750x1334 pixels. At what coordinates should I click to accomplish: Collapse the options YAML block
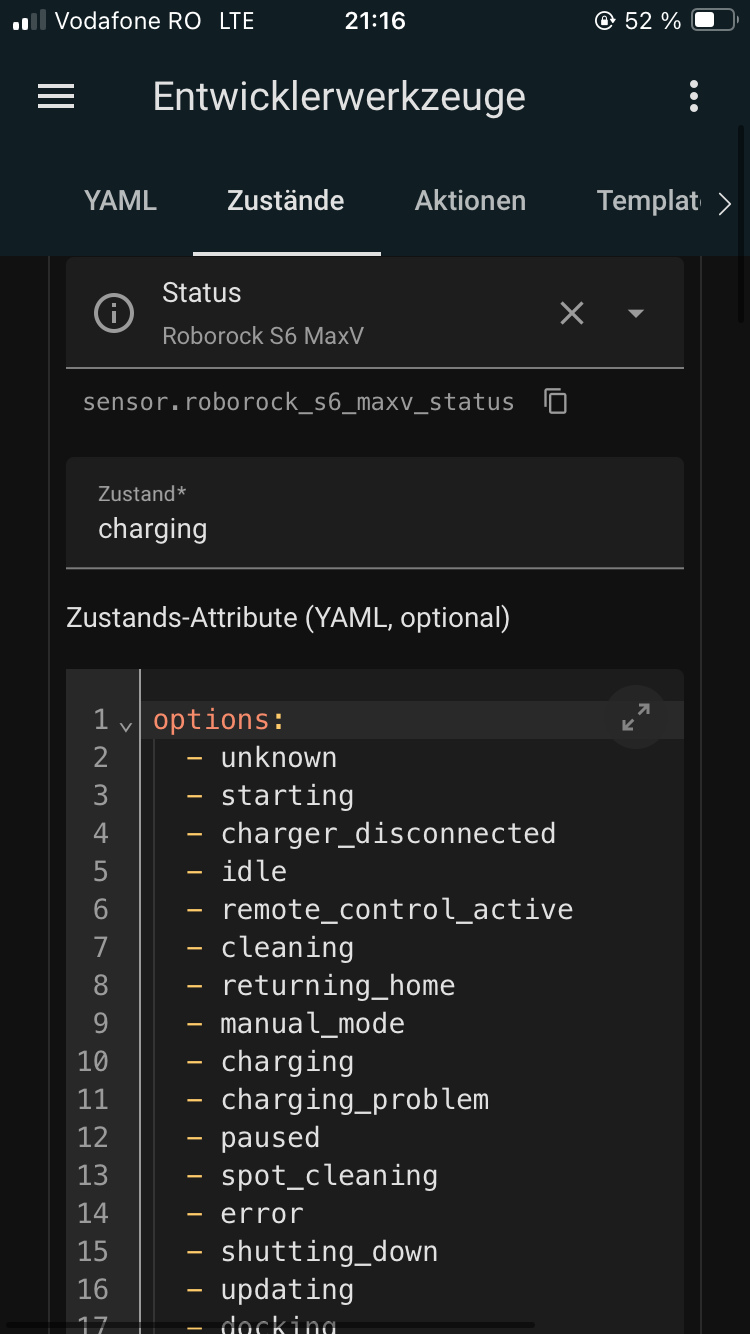tap(126, 725)
